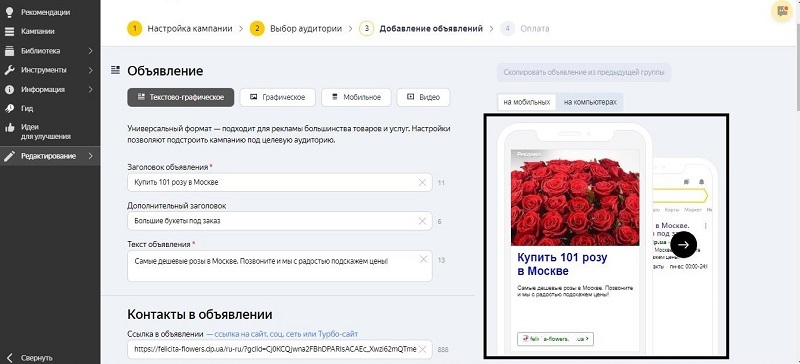800x364 pixels.
Task: Click Скопировать объявление из предыдущей группы
Action: point(584,72)
